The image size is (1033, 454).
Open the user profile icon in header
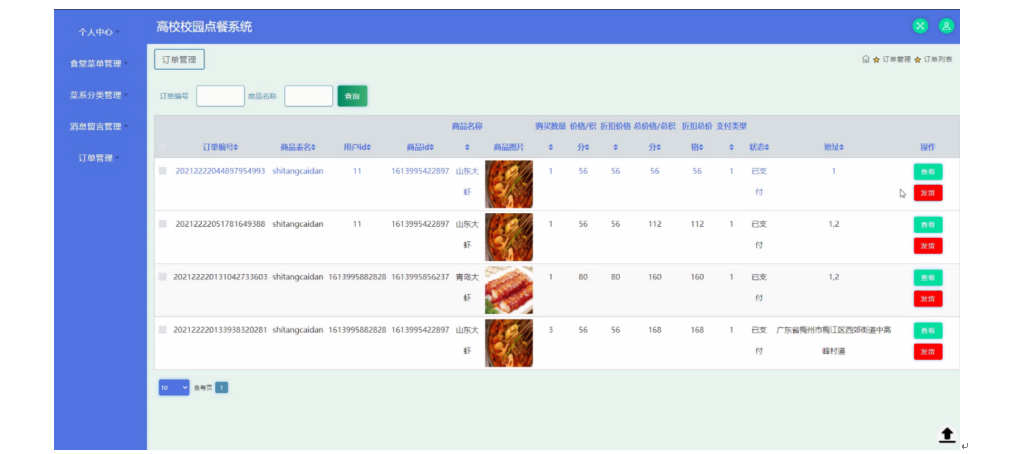click(946, 26)
